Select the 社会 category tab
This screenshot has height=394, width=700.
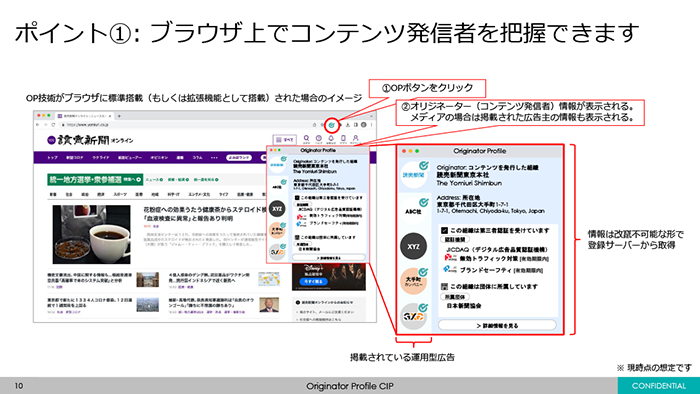(x=69, y=195)
